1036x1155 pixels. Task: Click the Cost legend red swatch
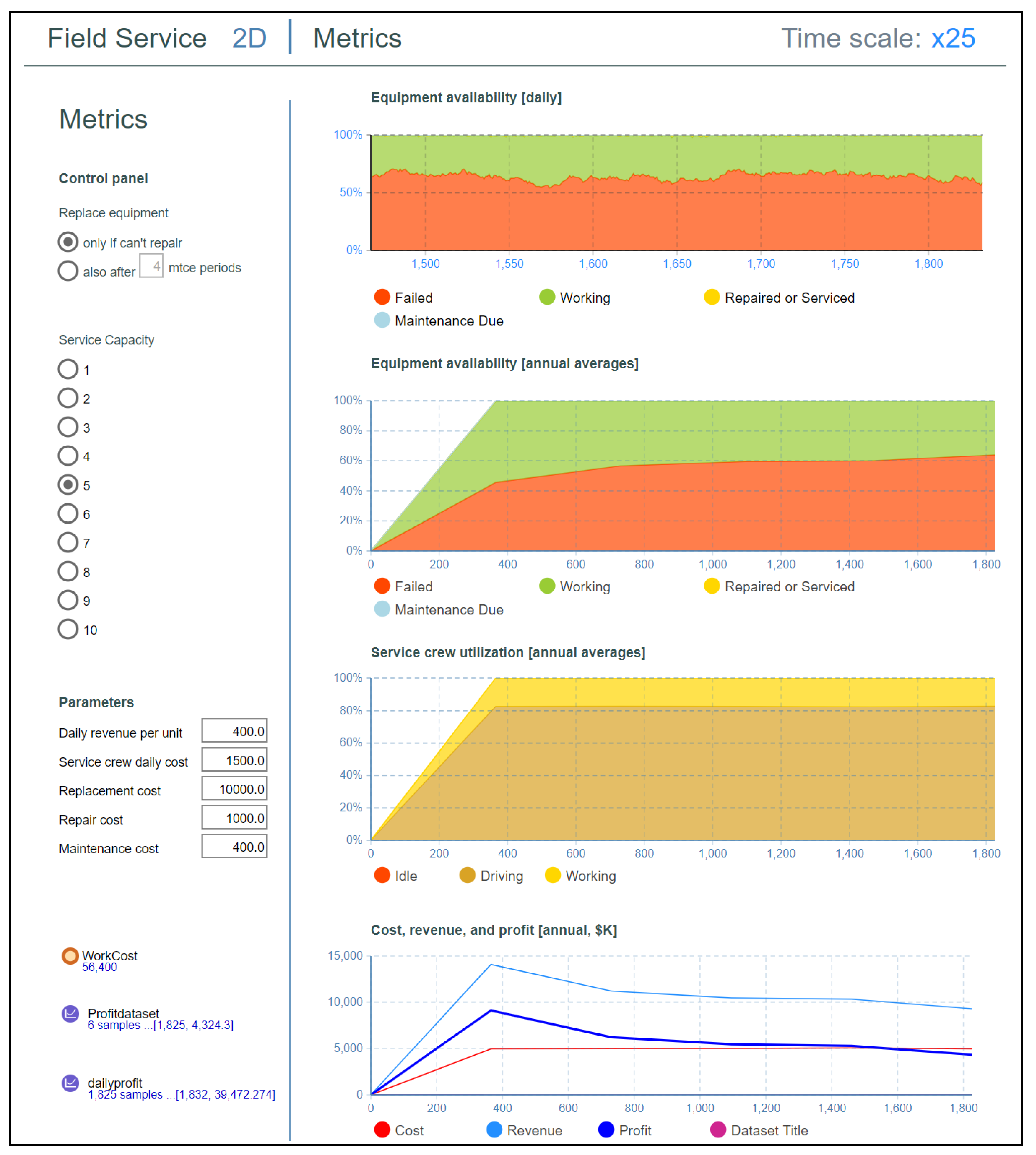pyautogui.click(x=382, y=1130)
